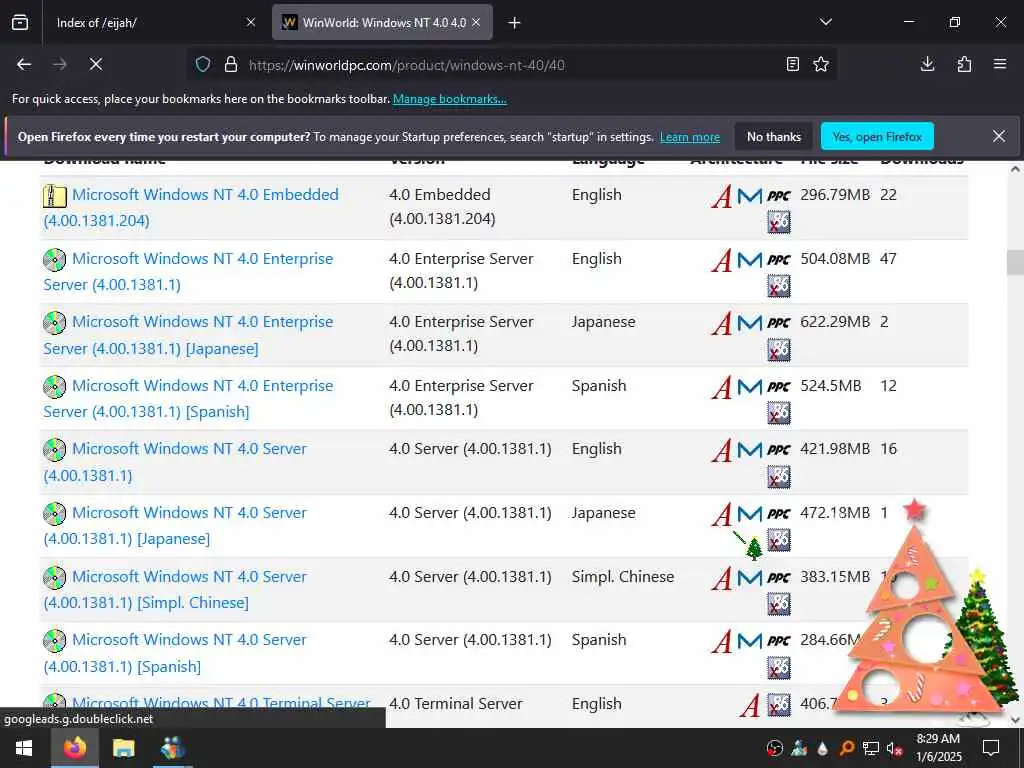Click the 4.0 Terminal Server version cell
The image size is (1024, 768).
coord(456,704)
